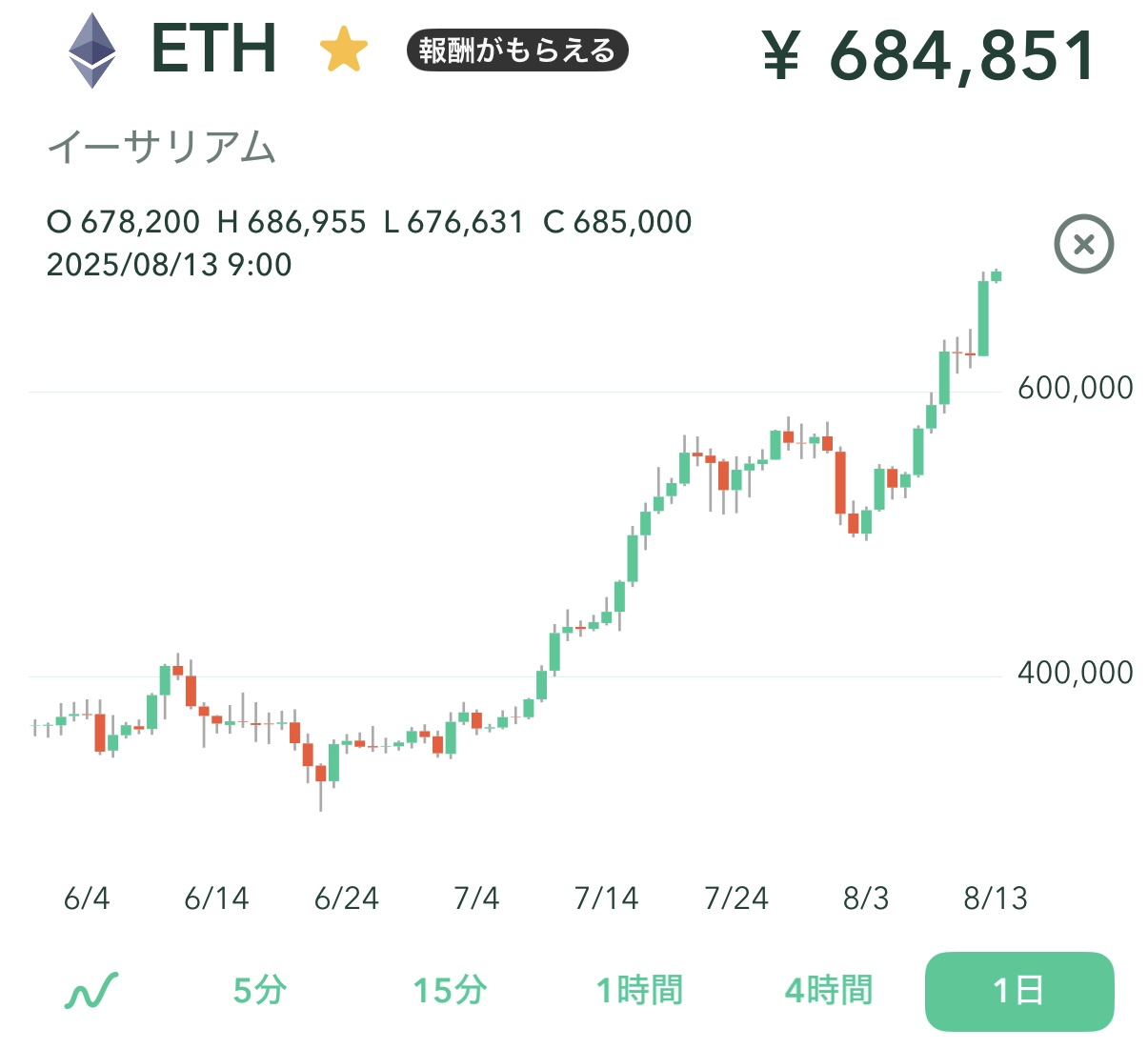Tap the 2025/08/13 9:00 candle timestamp
Image resolution: width=1148 pixels, height=1049 pixels.
(x=170, y=265)
